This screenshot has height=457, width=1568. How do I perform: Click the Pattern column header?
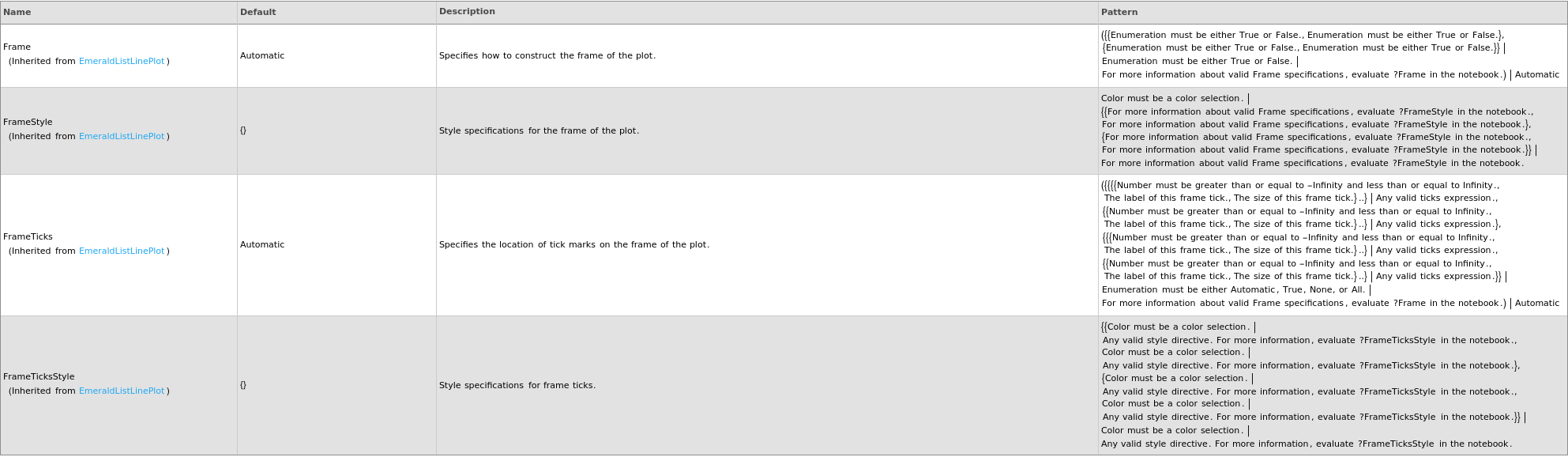(1119, 13)
